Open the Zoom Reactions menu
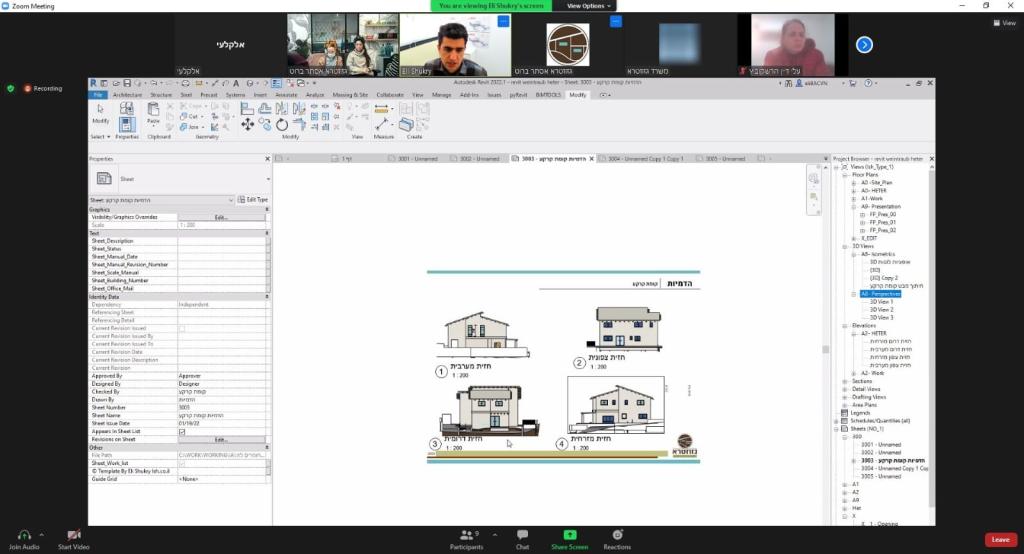The height and width of the screenshot is (554, 1024). click(x=617, y=539)
